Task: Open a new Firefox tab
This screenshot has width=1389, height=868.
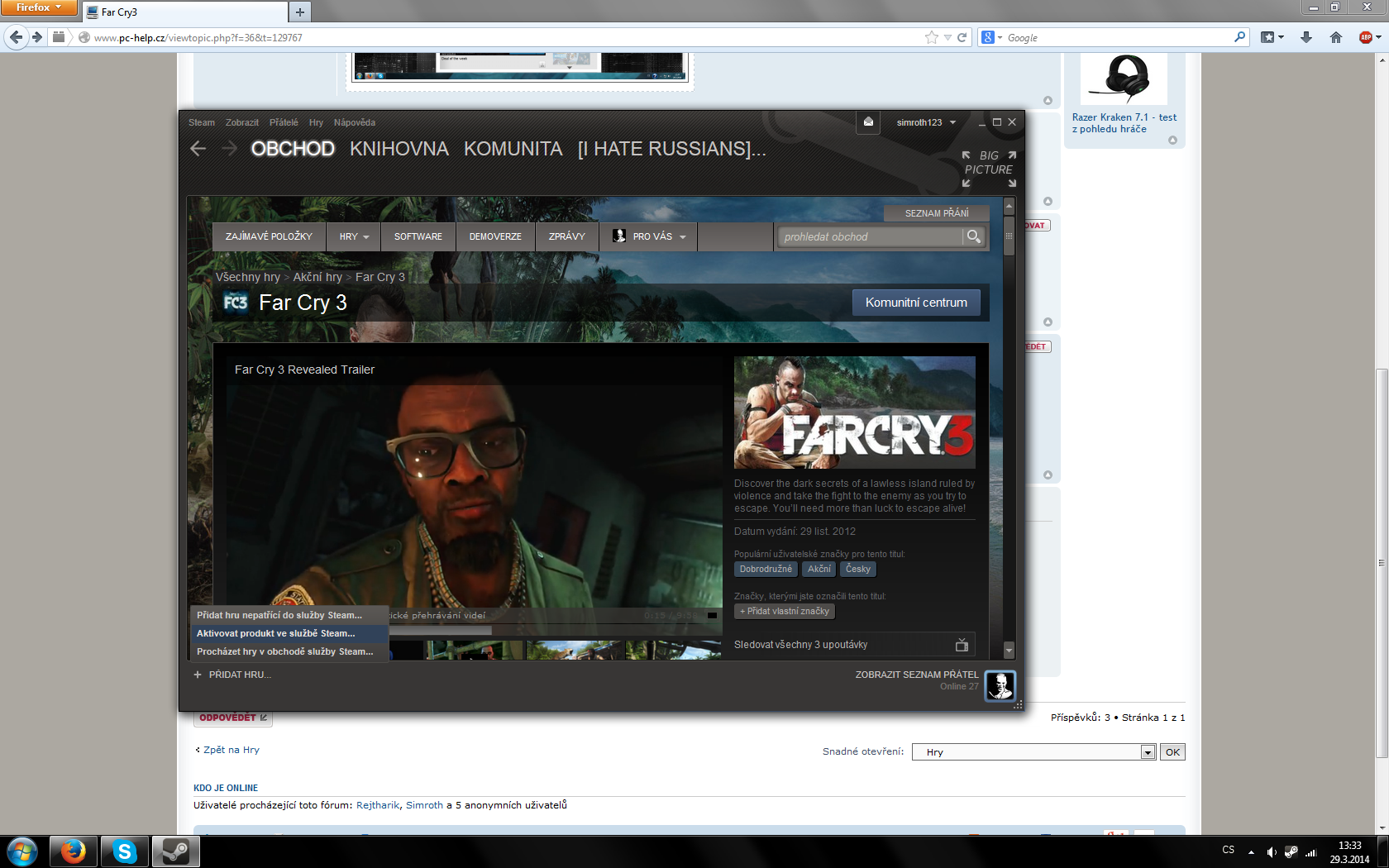Action: [x=300, y=12]
